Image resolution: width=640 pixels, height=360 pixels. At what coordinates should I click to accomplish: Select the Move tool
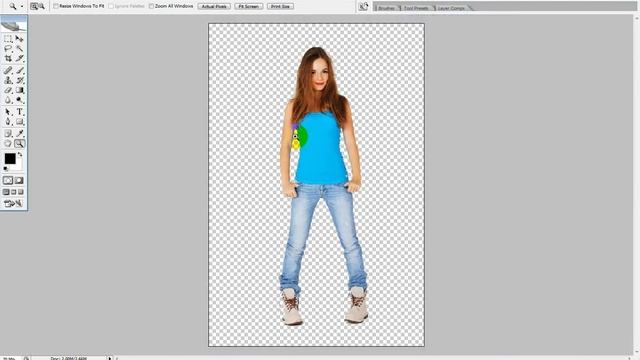[19, 39]
